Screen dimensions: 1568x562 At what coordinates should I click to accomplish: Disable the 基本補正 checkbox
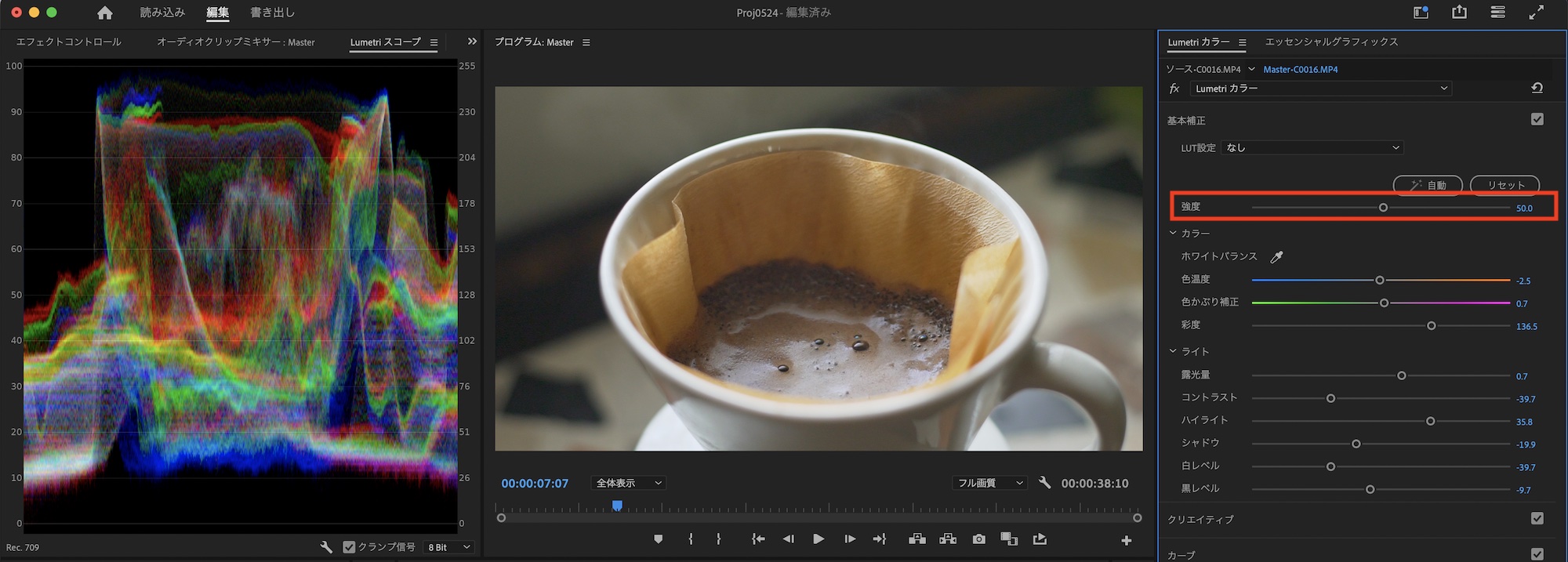1537,120
